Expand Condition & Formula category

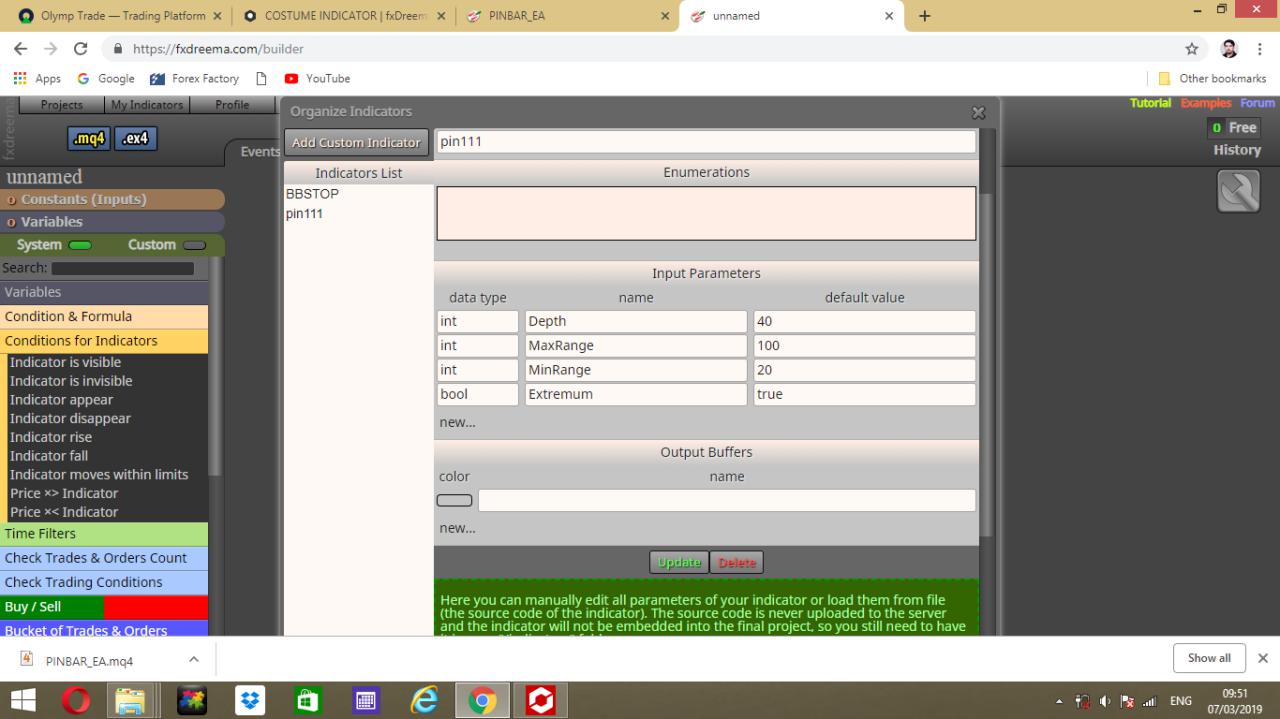pyautogui.click(x=104, y=316)
